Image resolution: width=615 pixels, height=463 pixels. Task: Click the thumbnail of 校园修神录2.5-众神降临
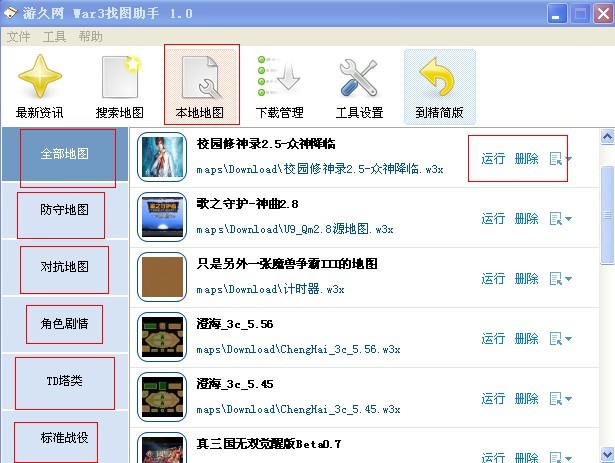(x=162, y=157)
